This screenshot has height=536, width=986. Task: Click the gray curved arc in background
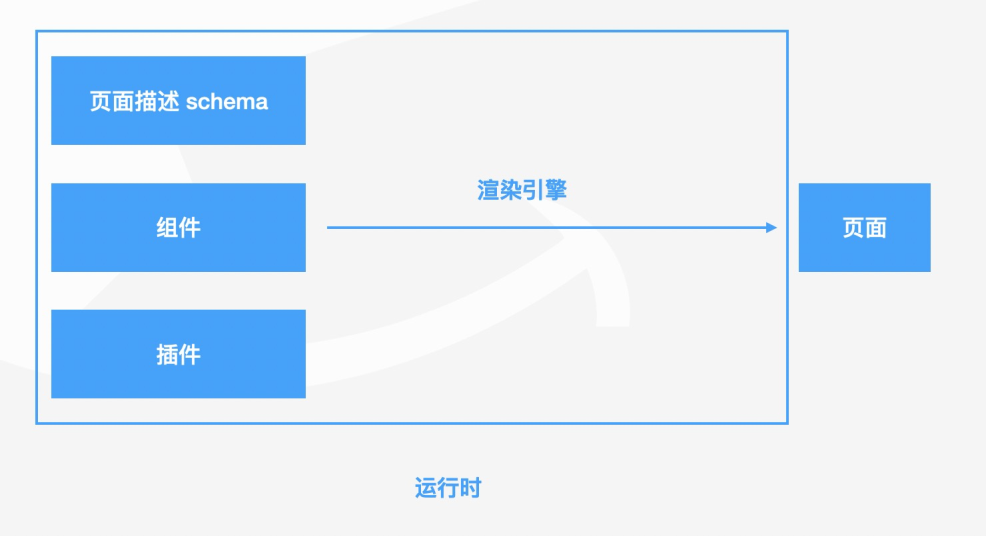pyautogui.click(x=610, y=290)
